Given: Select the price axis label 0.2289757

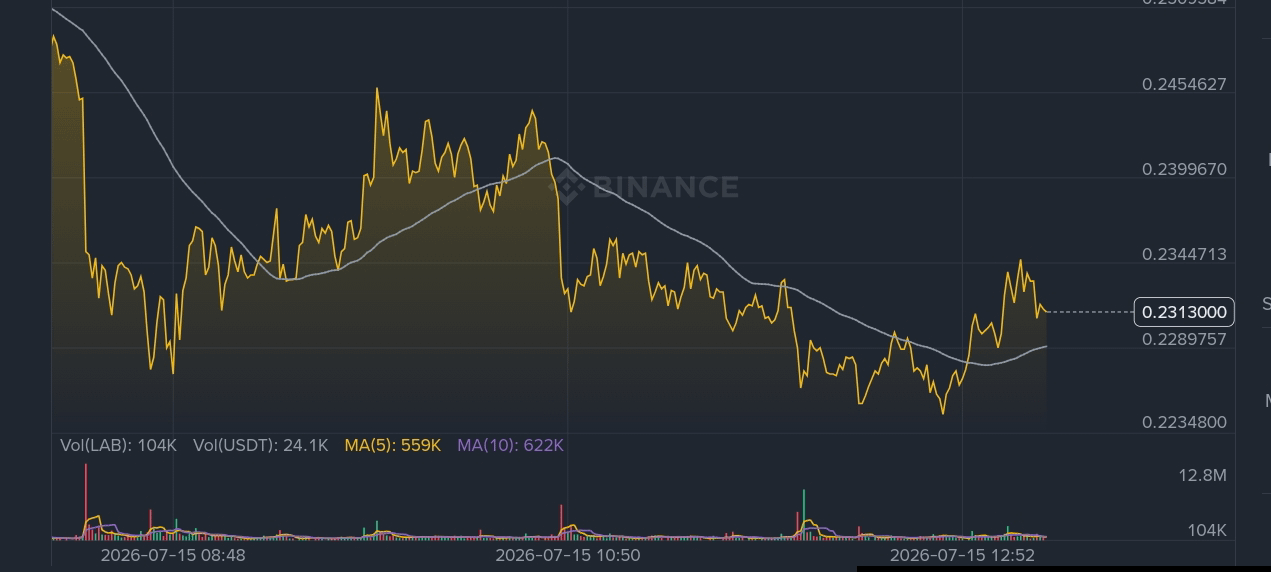Looking at the screenshot, I should [x=1184, y=339].
